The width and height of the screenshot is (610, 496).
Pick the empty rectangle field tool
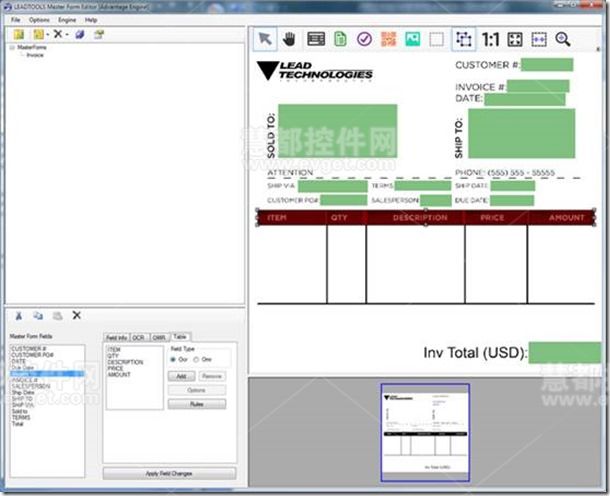click(x=436, y=39)
